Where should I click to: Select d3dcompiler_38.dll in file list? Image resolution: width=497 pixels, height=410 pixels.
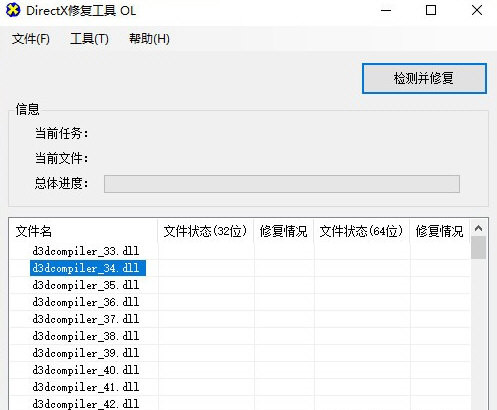(86, 336)
